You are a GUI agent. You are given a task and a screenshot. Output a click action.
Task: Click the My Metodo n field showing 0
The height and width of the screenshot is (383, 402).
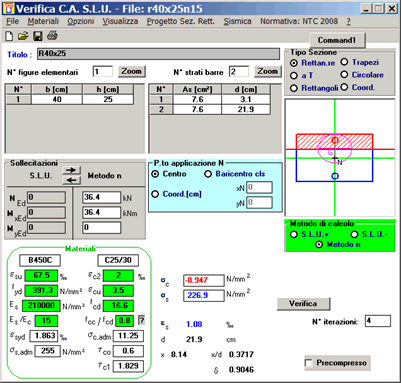[x=101, y=228]
